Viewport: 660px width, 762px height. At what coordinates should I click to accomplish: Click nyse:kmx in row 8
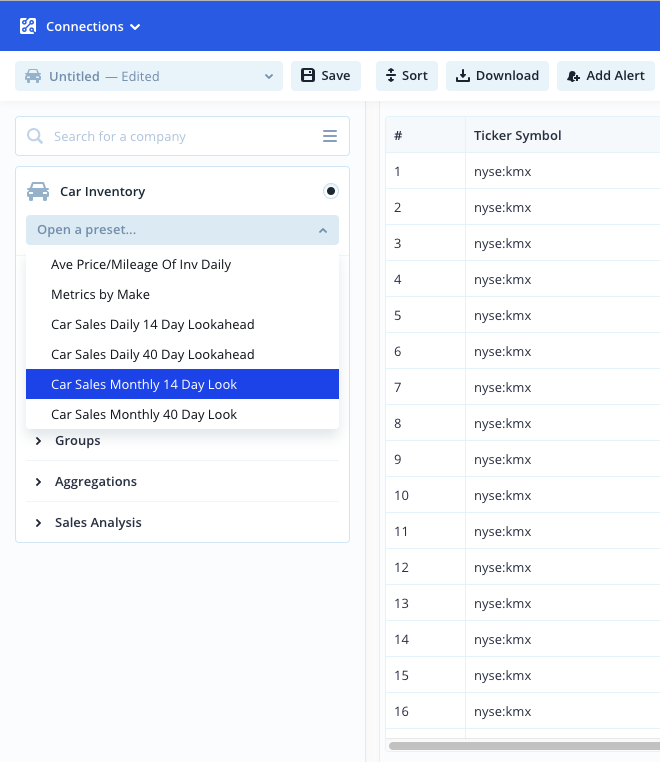coord(503,423)
